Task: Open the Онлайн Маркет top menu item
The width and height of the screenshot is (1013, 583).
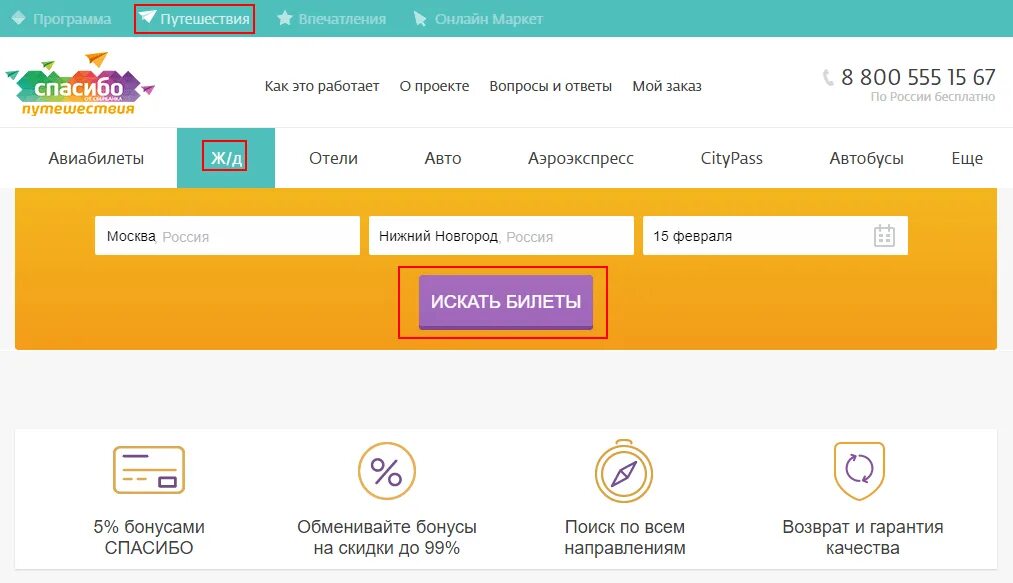Action: coord(488,19)
